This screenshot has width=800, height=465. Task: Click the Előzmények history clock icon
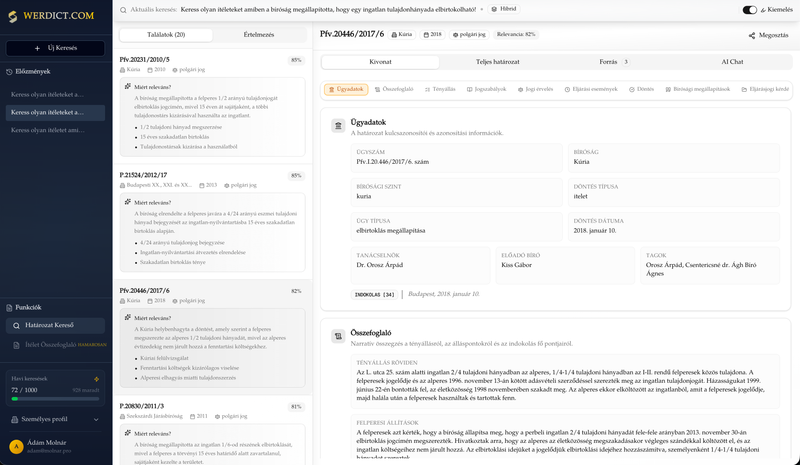pyautogui.click(x=10, y=72)
